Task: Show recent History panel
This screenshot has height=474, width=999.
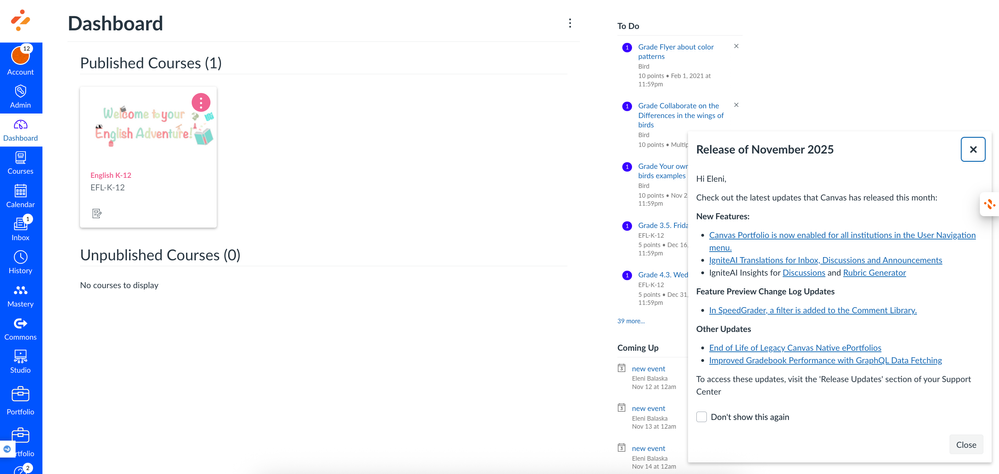Action: pyautogui.click(x=20, y=262)
